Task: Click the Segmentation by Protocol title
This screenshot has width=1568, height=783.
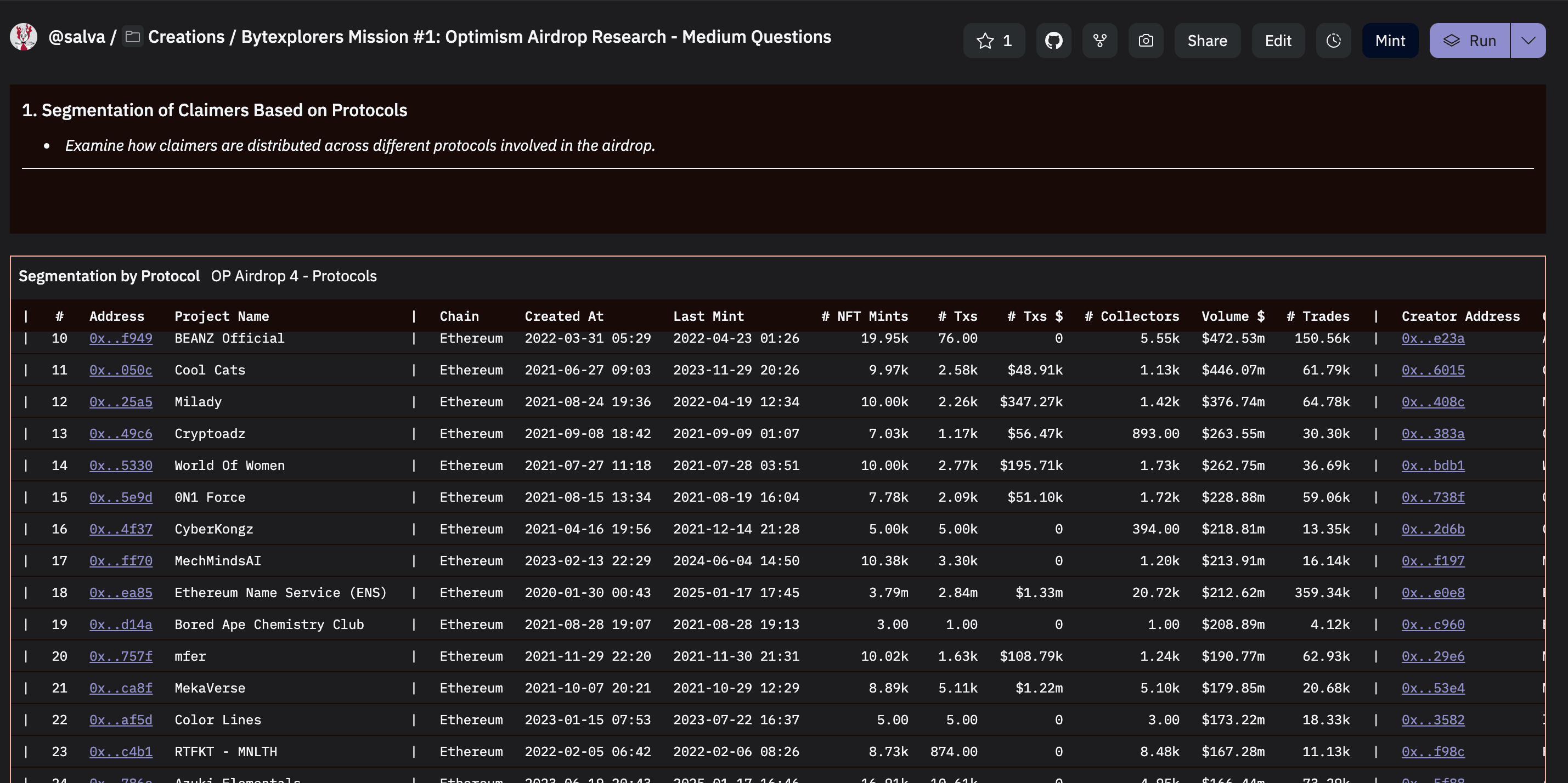Action: point(109,276)
